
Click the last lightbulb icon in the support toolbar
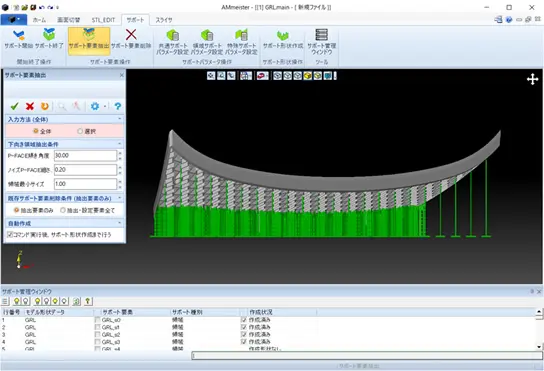point(64,301)
